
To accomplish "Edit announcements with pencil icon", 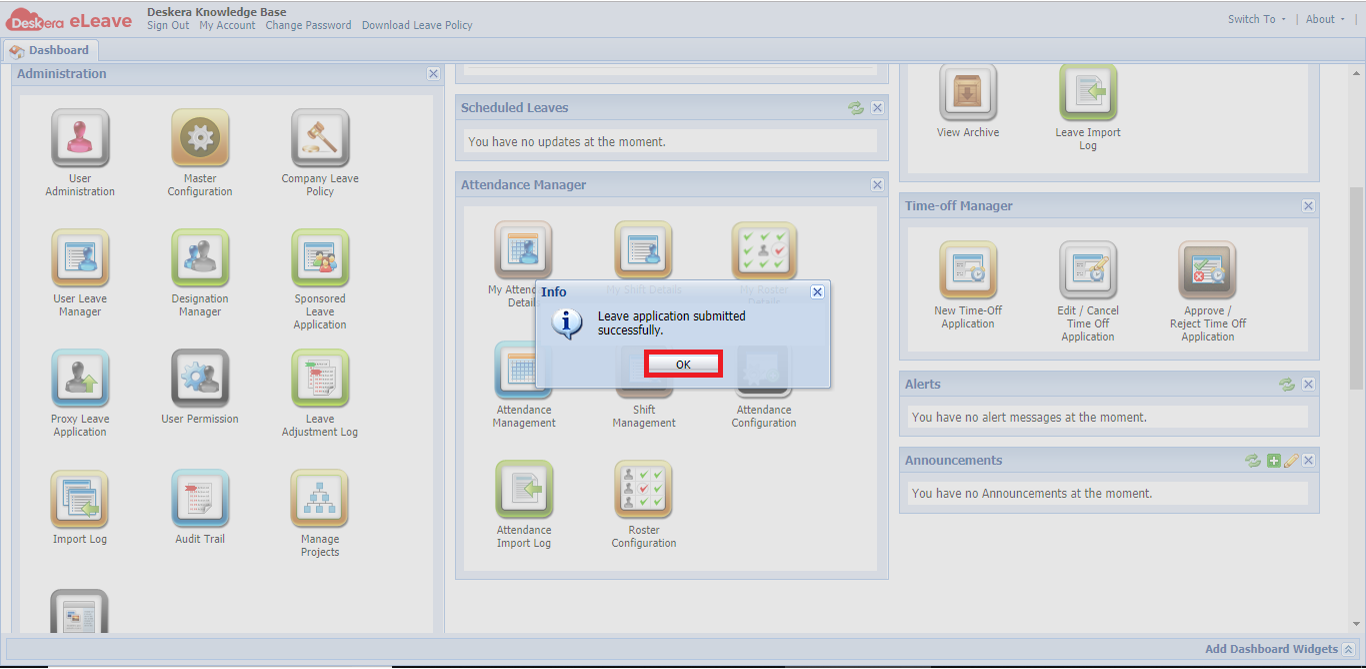I will click(1291, 461).
